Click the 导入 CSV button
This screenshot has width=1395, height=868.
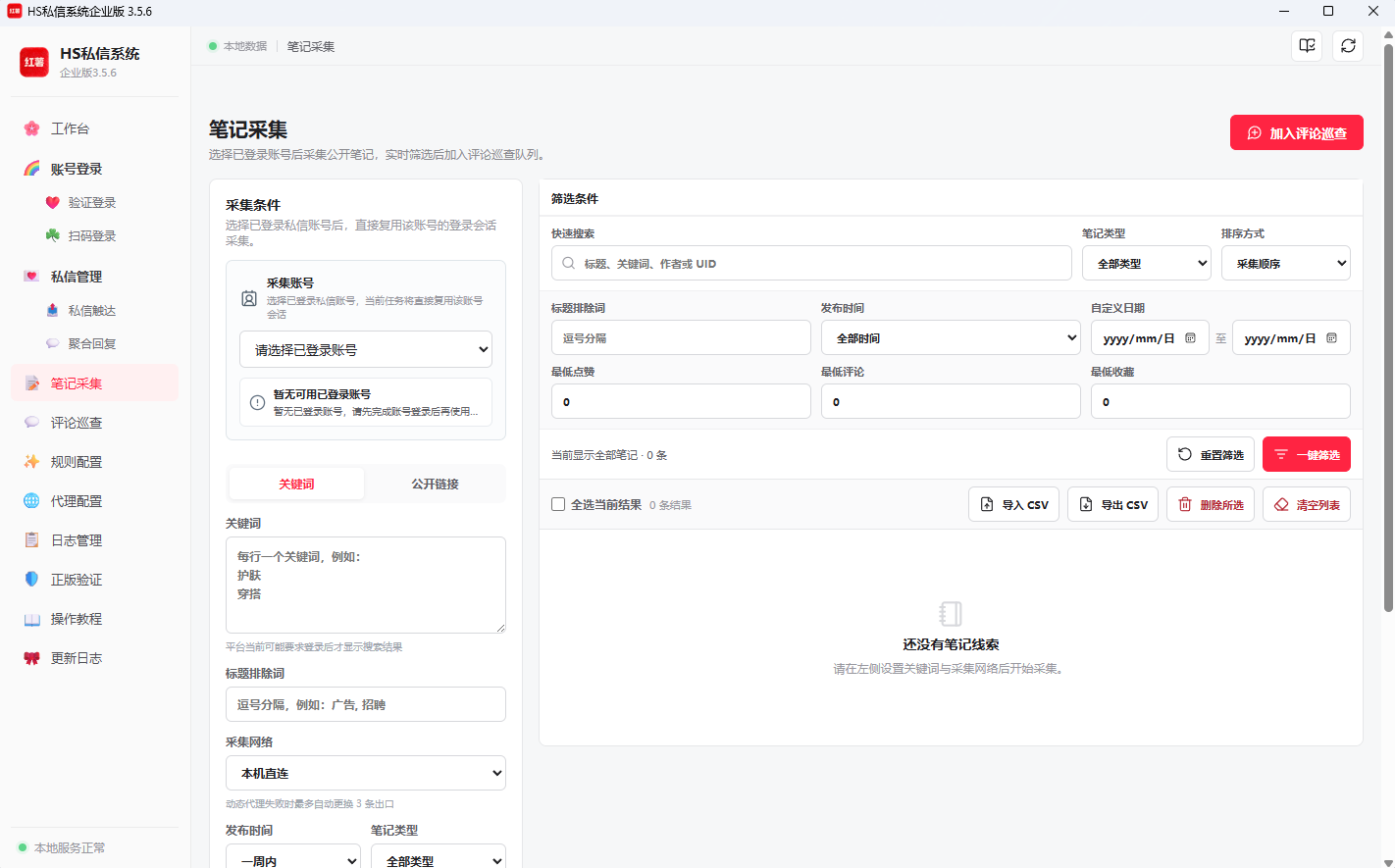(1014, 504)
